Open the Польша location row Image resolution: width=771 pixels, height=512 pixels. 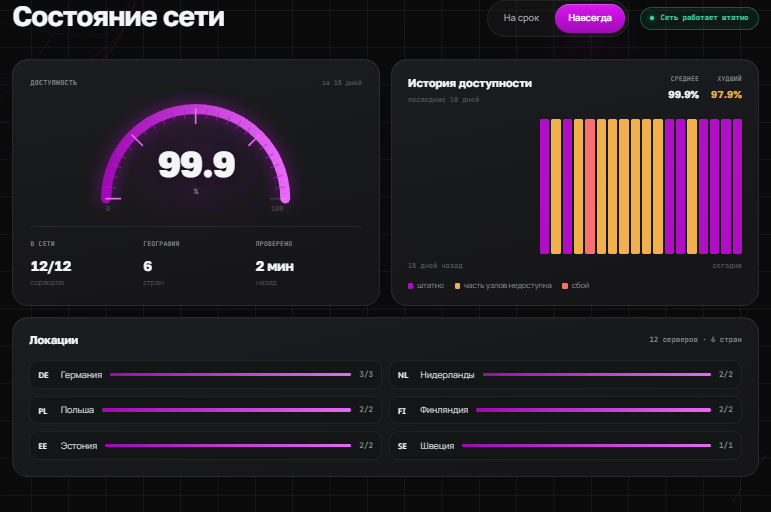(205, 410)
